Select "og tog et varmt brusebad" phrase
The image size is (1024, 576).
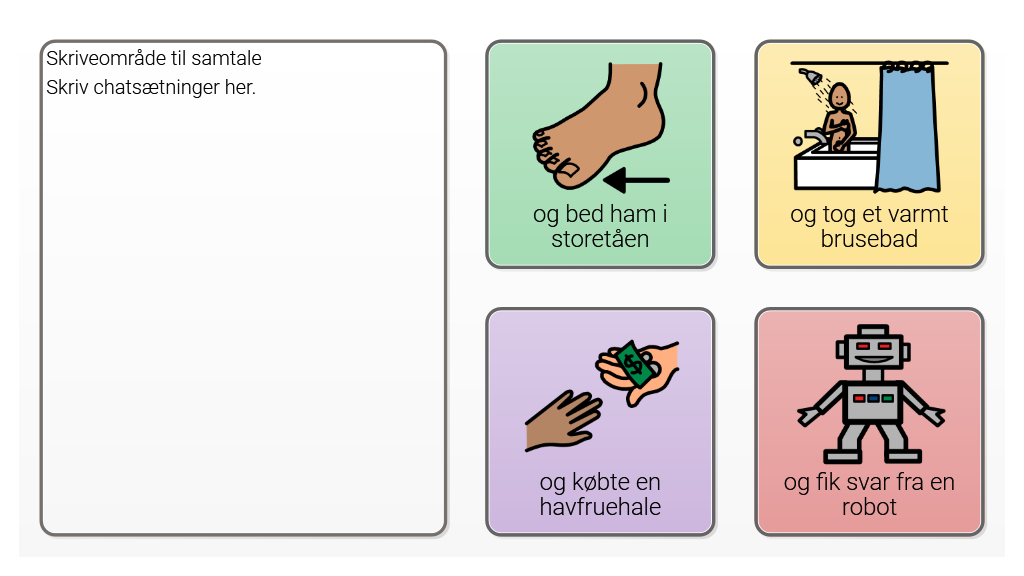(x=869, y=226)
